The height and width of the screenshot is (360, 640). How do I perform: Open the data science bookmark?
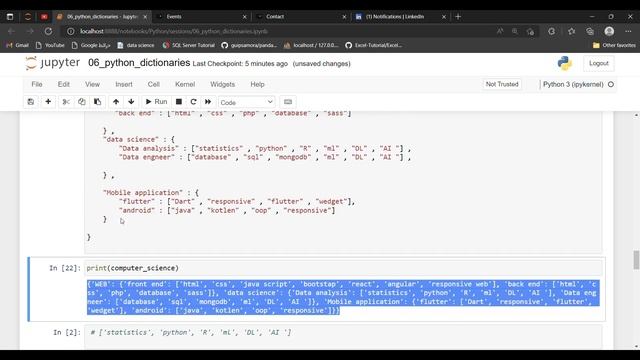(x=136, y=45)
